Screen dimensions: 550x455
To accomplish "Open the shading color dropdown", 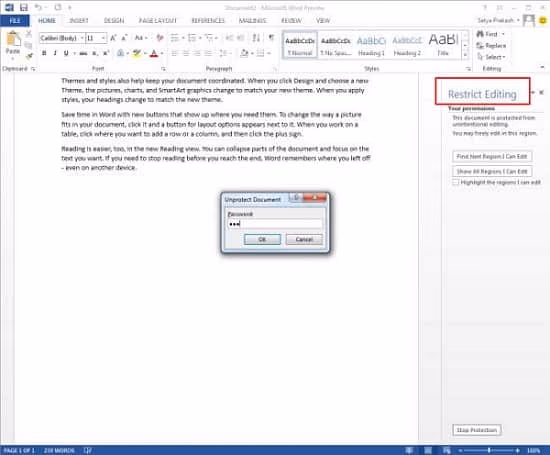I will 252,53.
